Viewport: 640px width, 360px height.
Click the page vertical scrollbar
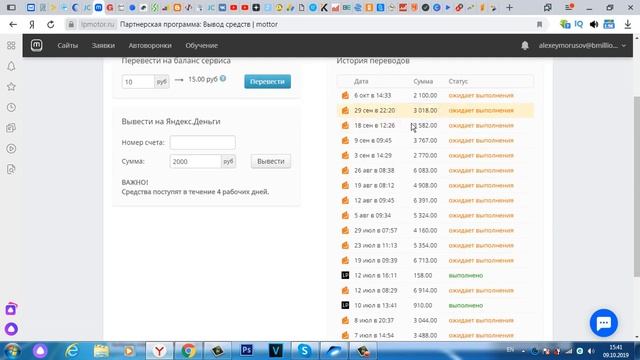pyautogui.click(x=636, y=187)
